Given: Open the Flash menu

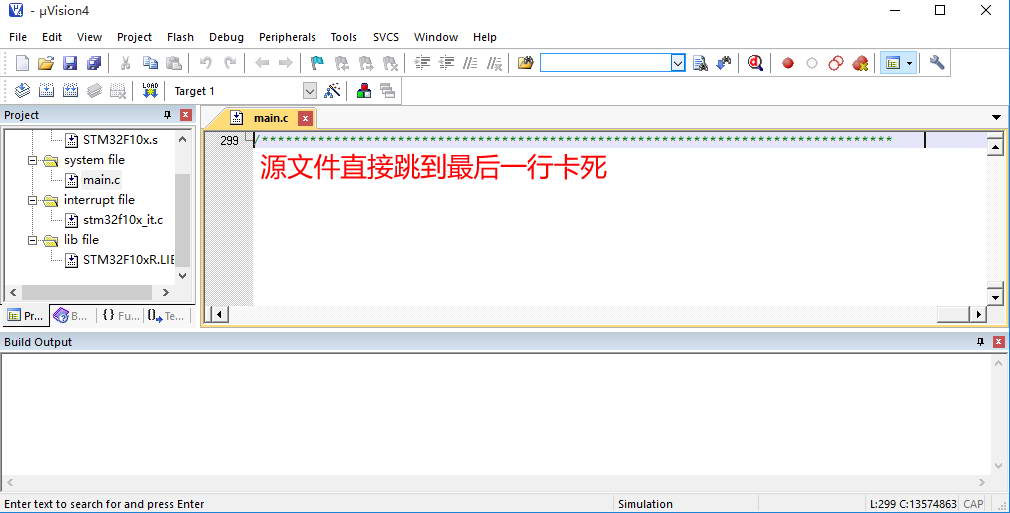Looking at the screenshot, I should pos(180,37).
